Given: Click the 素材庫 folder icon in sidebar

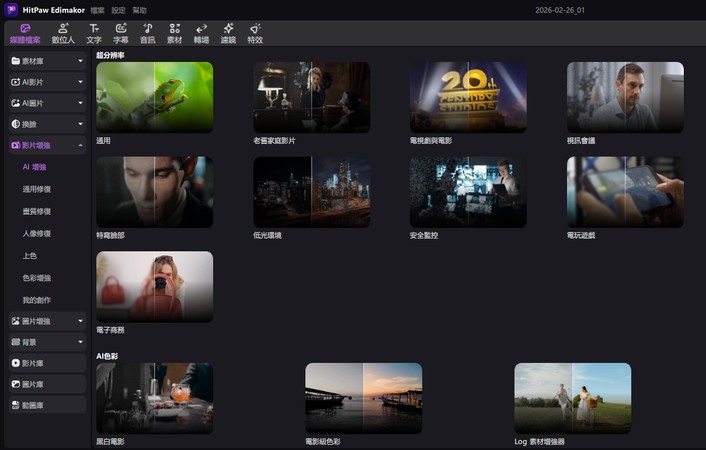Looking at the screenshot, I should [15, 61].
